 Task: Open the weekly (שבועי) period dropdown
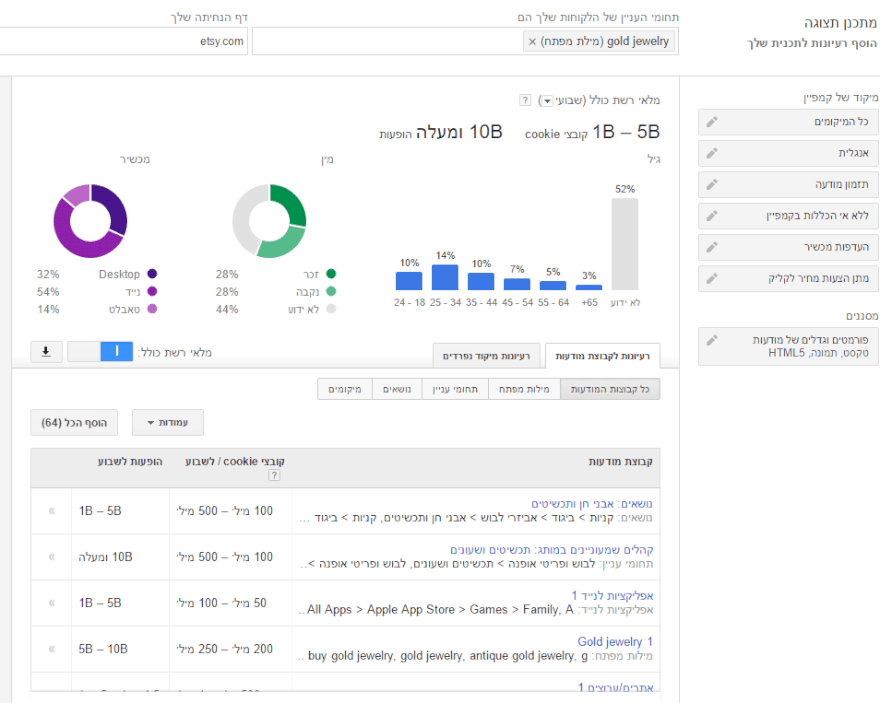tap(547, 101)
